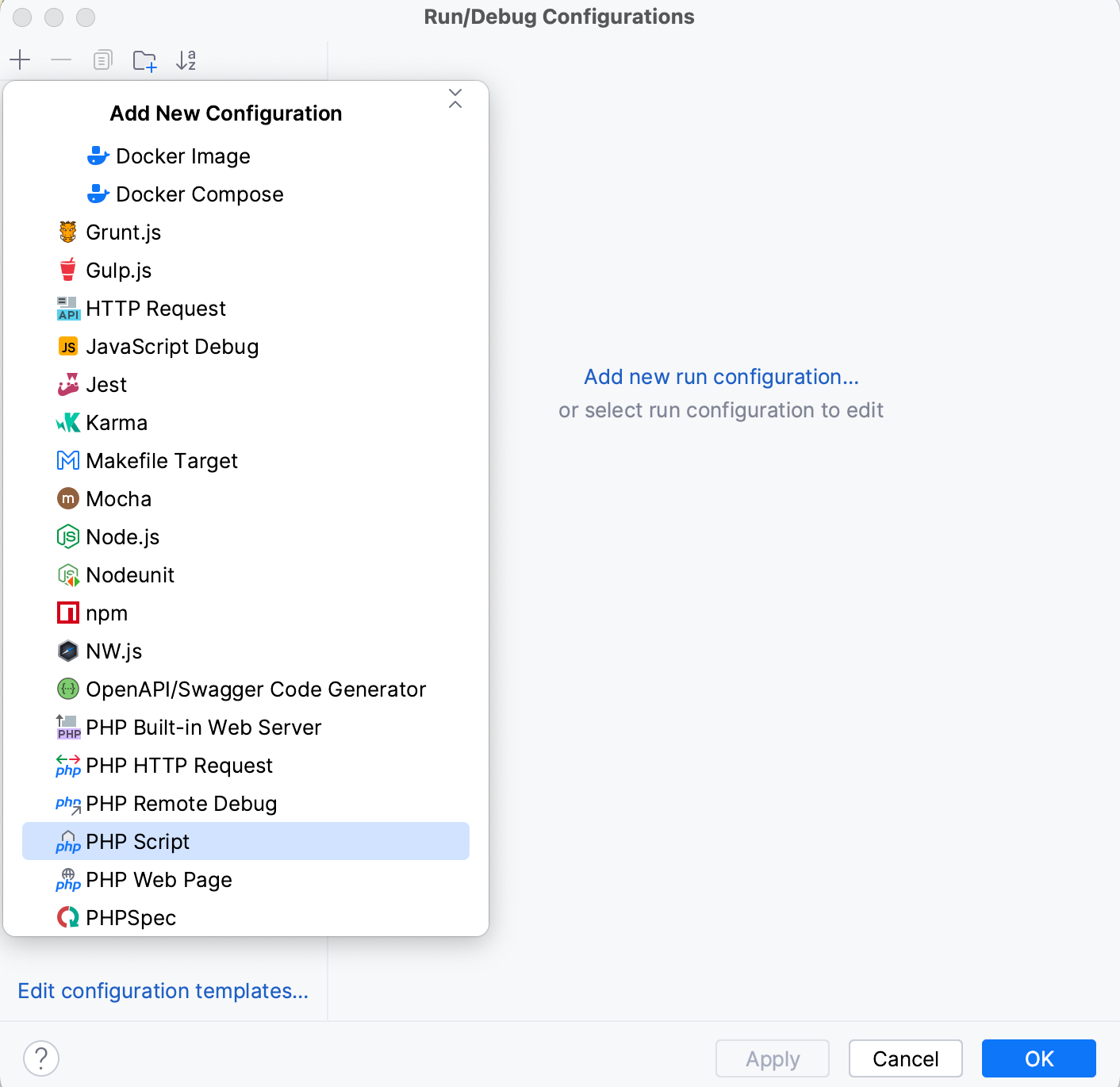Image resolution: width=1120 pixels, height=1087 pixels.
Task: Open help using the question mark icon
Action: coord(41,1058)
